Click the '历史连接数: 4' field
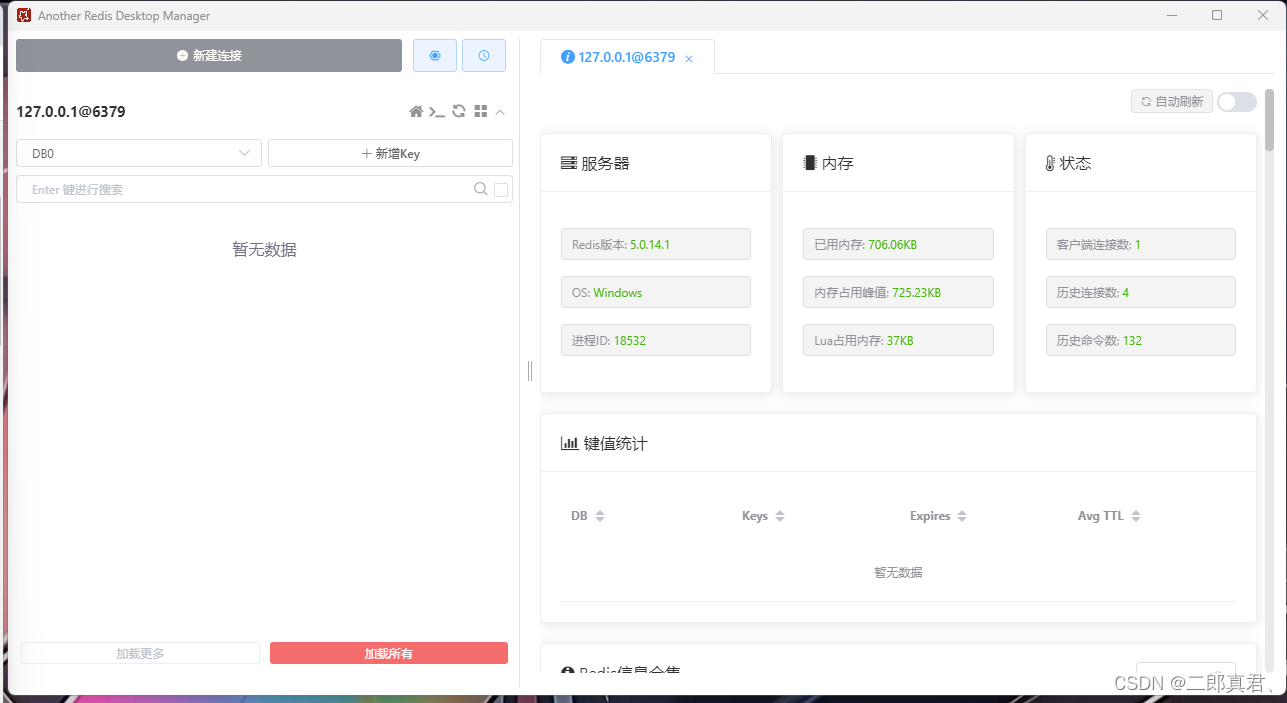Image resolution: width=1287 pixels, height=703 pixels. (x=1141, y=292)
